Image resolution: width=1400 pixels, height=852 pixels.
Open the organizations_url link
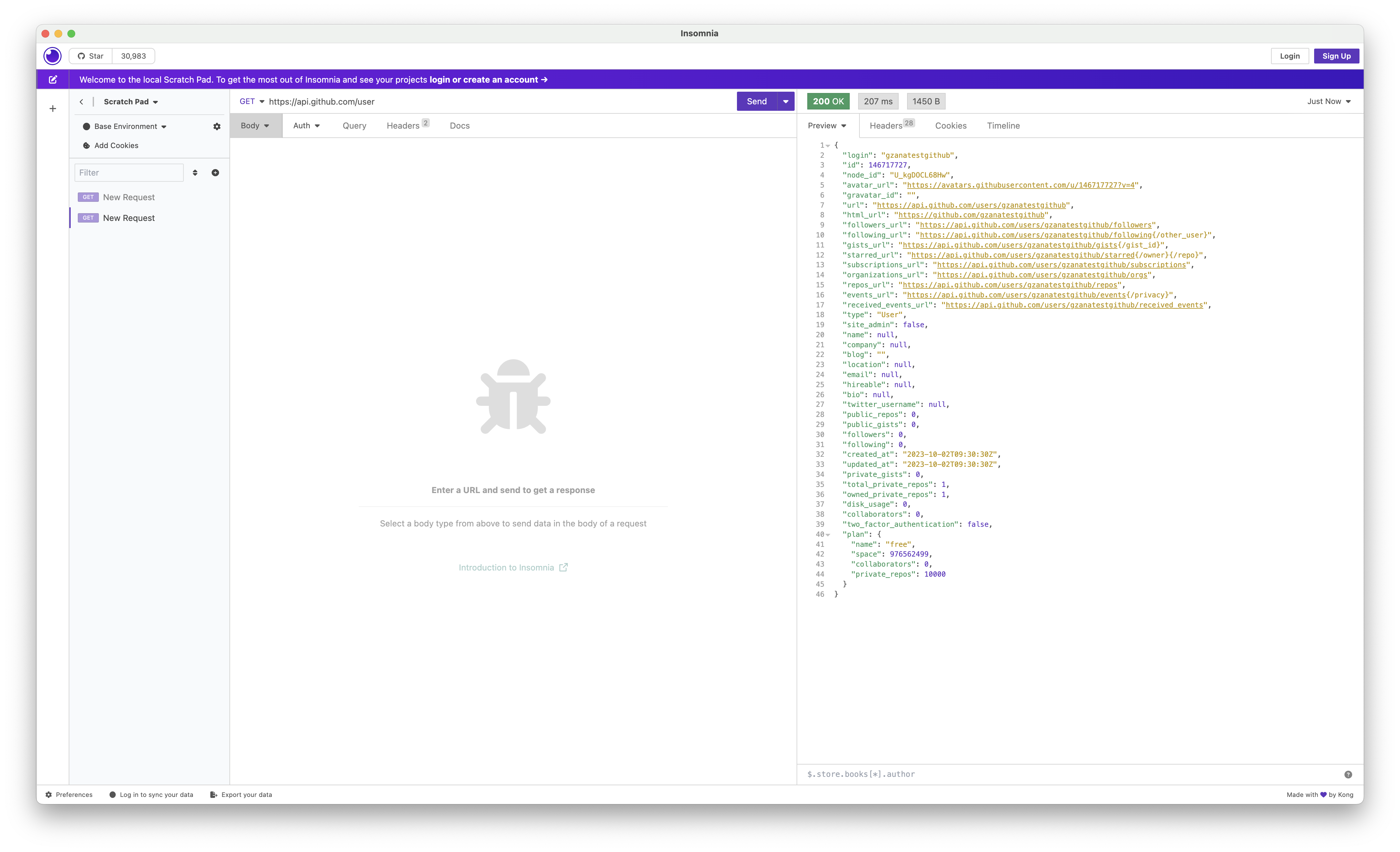click(1042, 275)
